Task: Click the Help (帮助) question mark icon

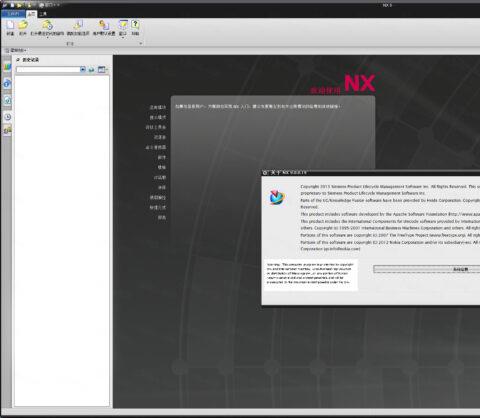Action: pyautogui.click(x=135, y=25)
